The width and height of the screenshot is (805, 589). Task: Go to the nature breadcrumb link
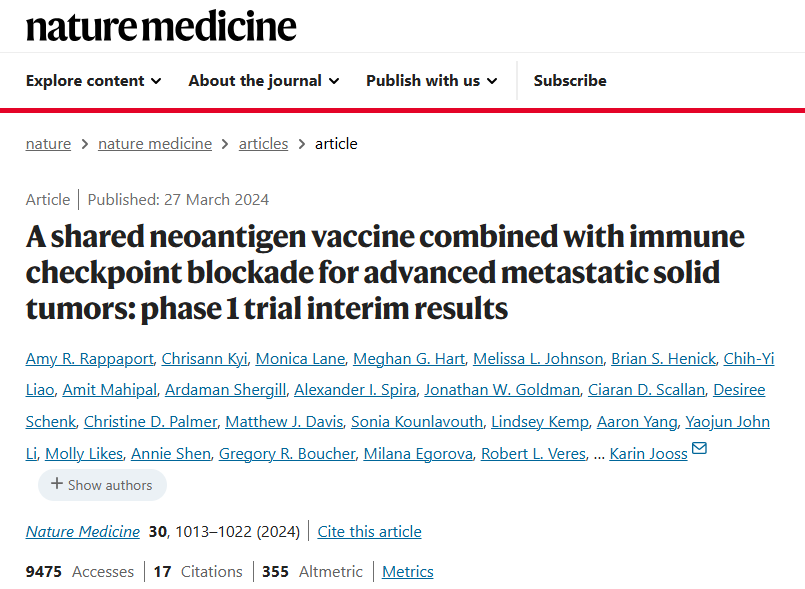[x=48, y=144]
